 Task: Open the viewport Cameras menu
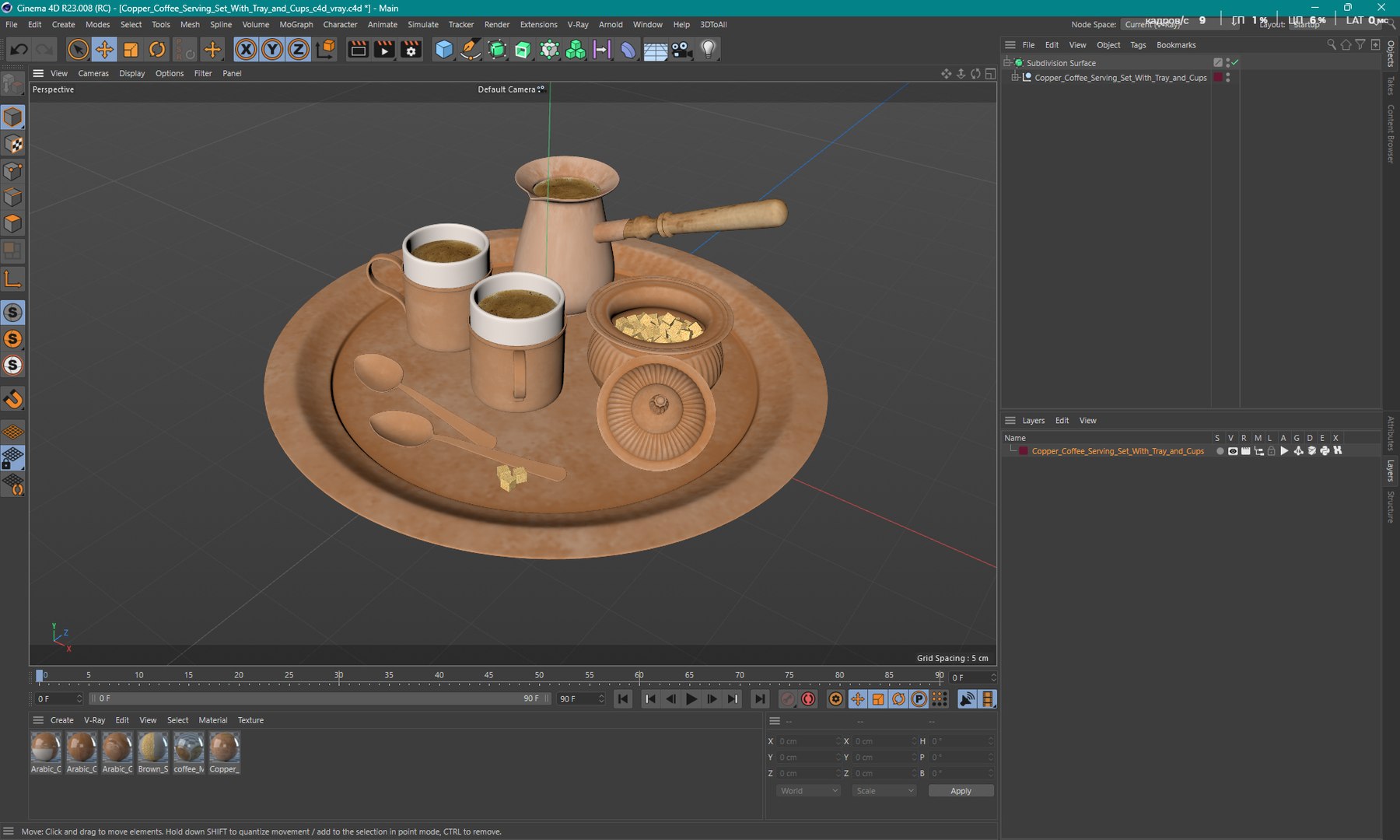(x=93, y=73)
